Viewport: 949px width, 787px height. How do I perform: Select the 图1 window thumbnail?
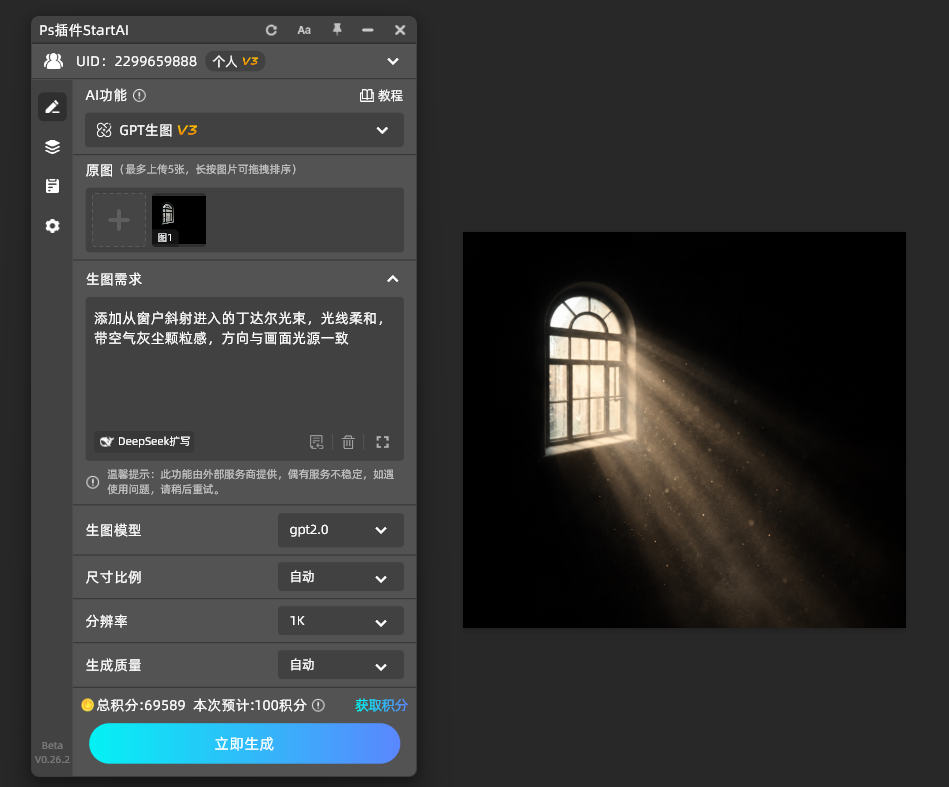(179, 220)
